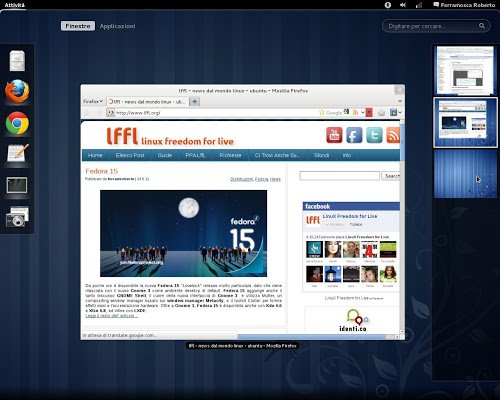Click the identi.ca logo on the page

point(353,320)
